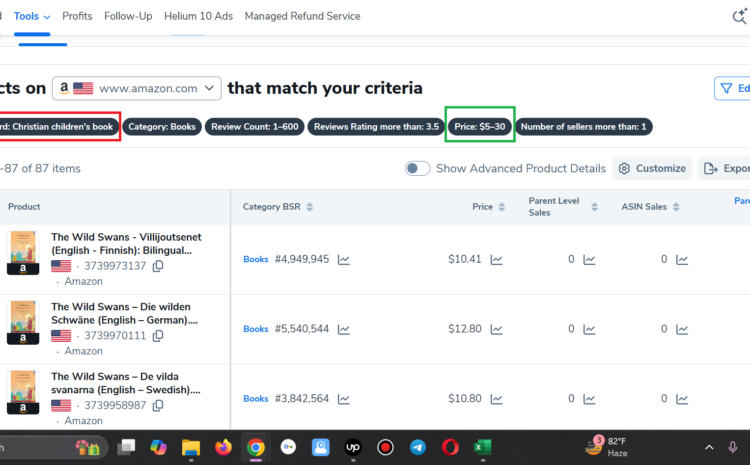Open price chart for $12.80
The height and width of the screenshot is (465, 750).
(x=496, y=330)
